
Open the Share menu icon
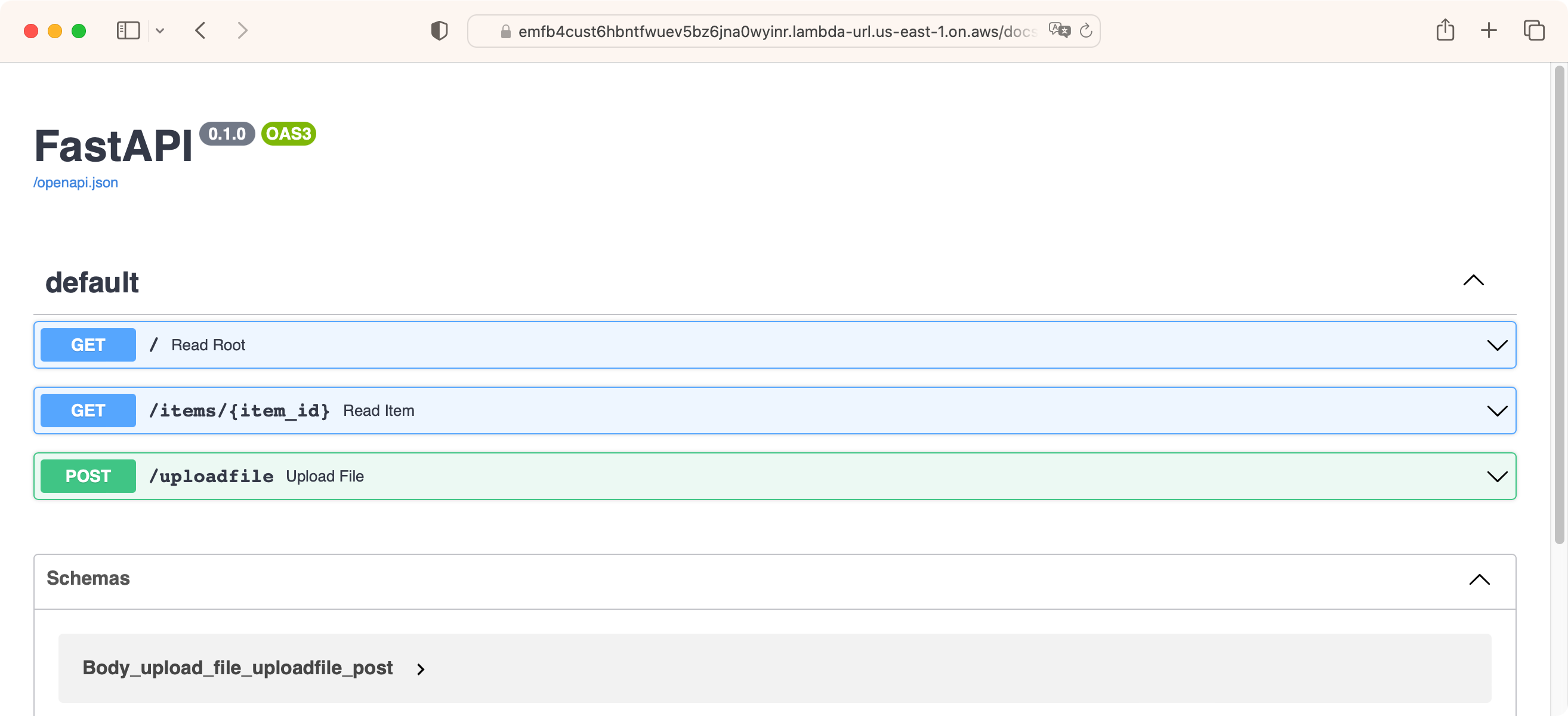pos(1445,30)
